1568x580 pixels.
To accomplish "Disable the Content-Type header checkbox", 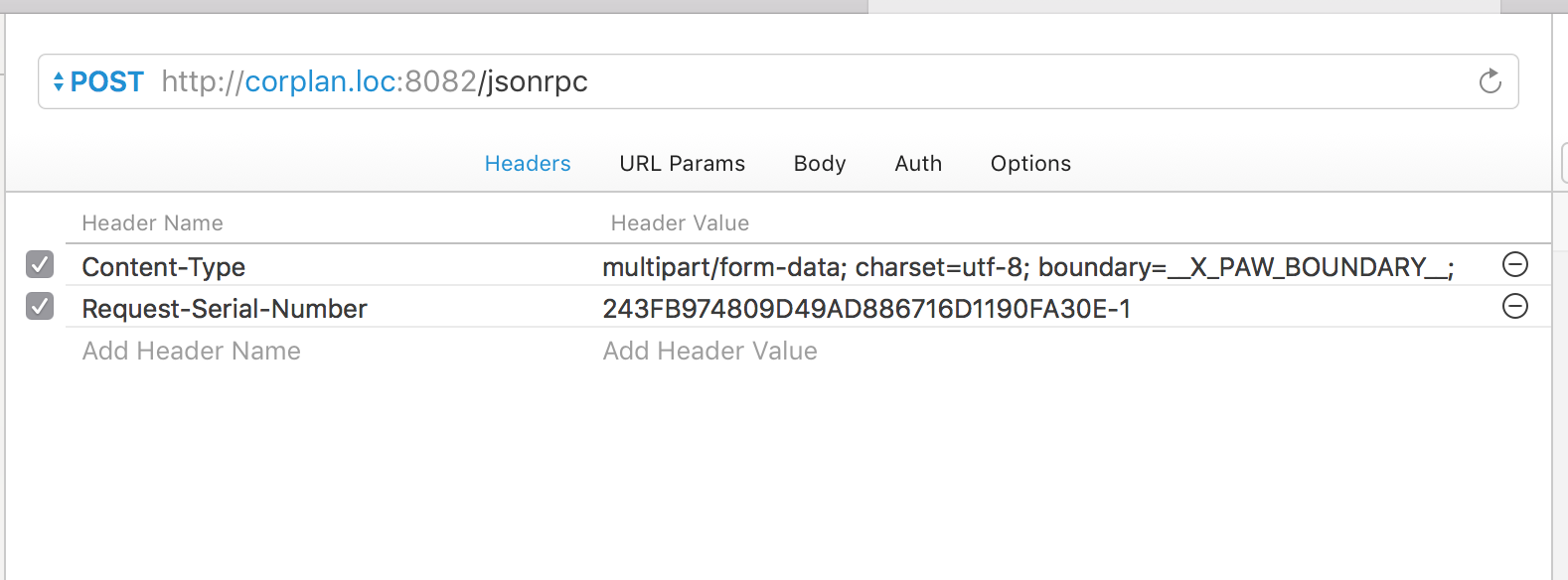I will tap(40, 265).
